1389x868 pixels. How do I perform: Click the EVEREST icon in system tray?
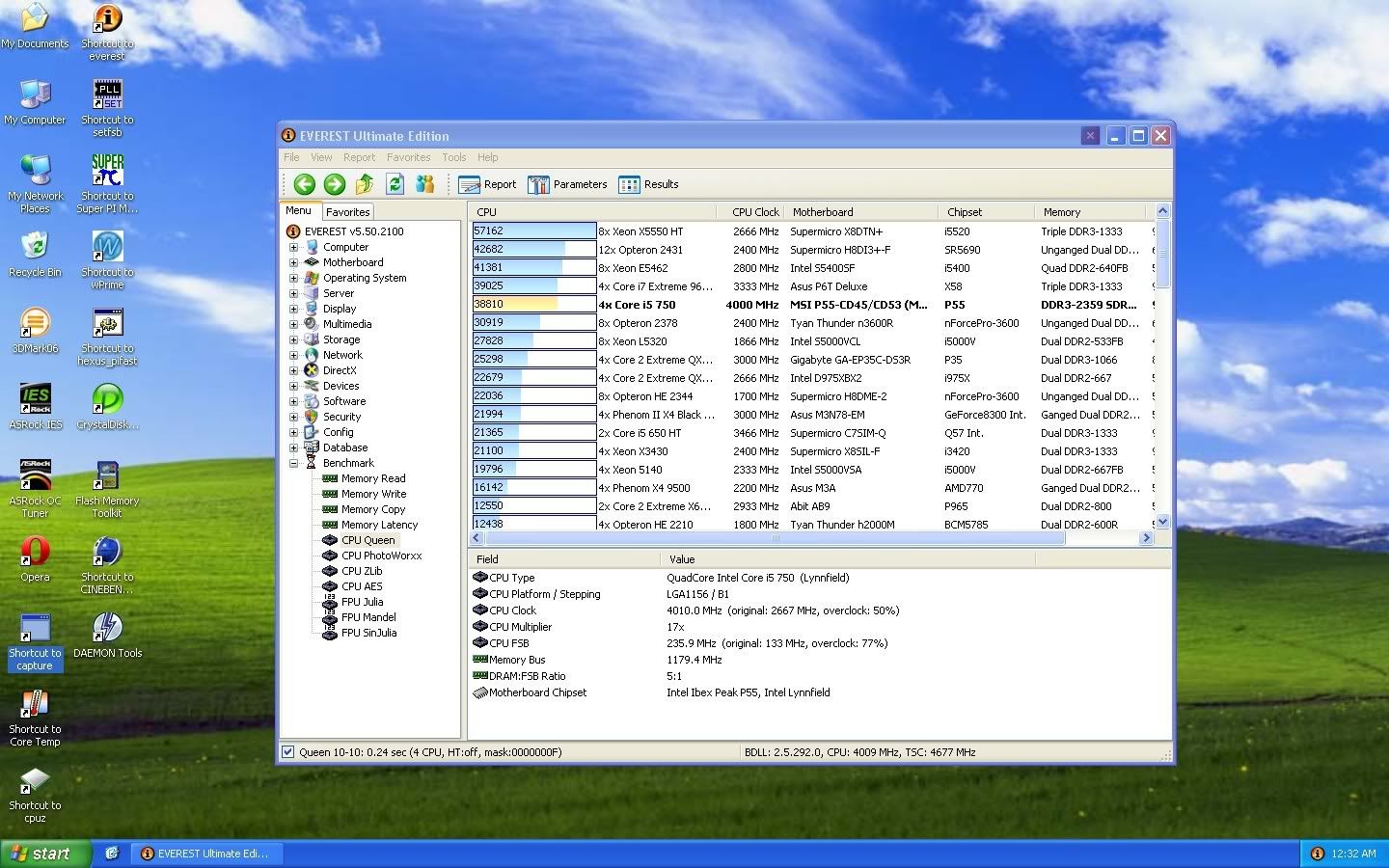(1318, 854)
